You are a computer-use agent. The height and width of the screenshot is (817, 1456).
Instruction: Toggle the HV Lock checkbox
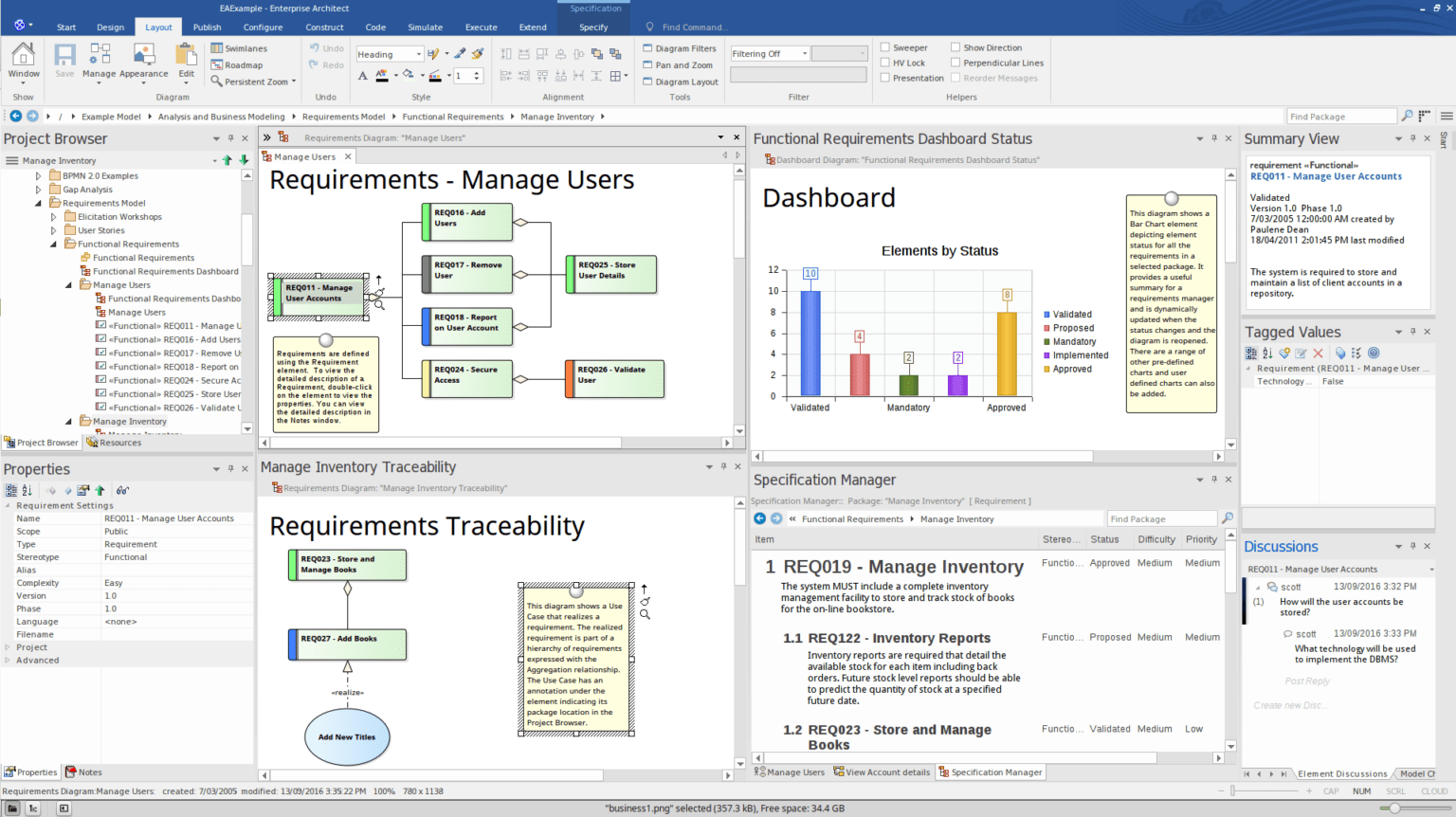(x=885, y=63)
